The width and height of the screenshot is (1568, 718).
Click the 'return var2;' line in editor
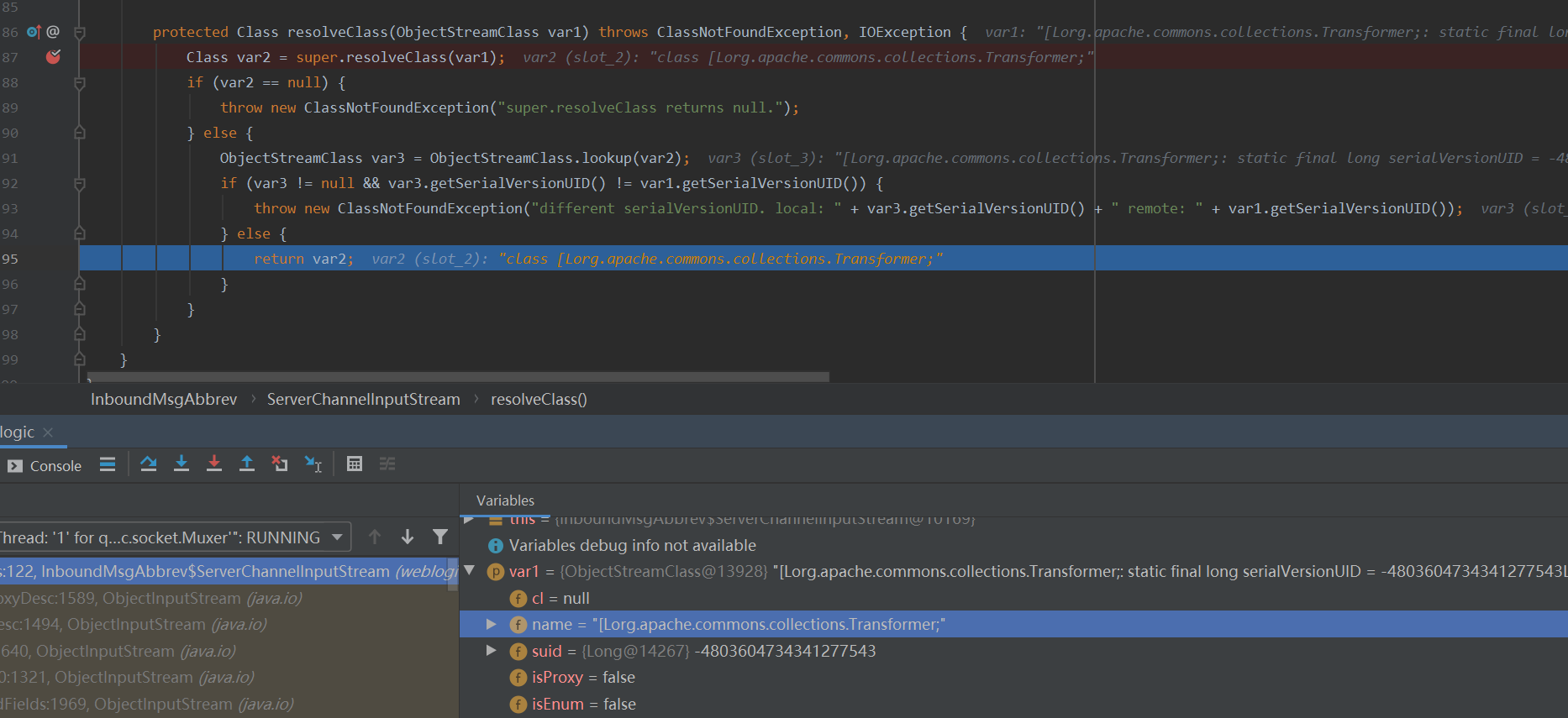click(303, 259)
